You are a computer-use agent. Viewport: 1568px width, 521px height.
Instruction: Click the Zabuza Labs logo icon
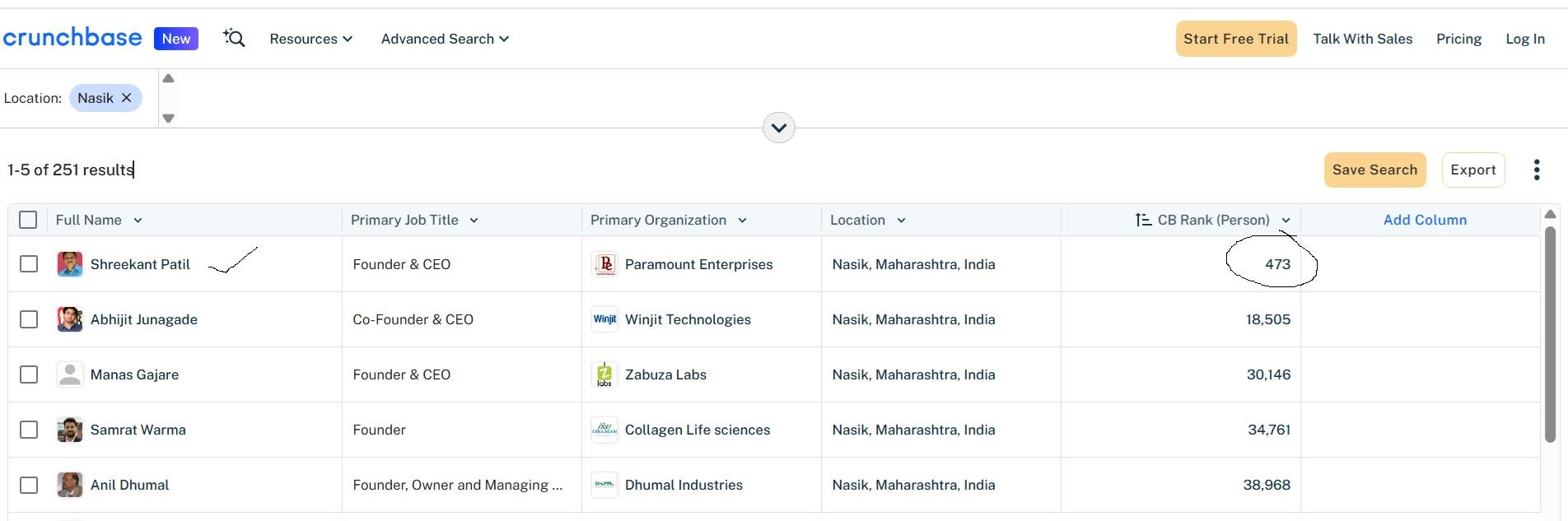pyautogui.click(x=604, y=374)
